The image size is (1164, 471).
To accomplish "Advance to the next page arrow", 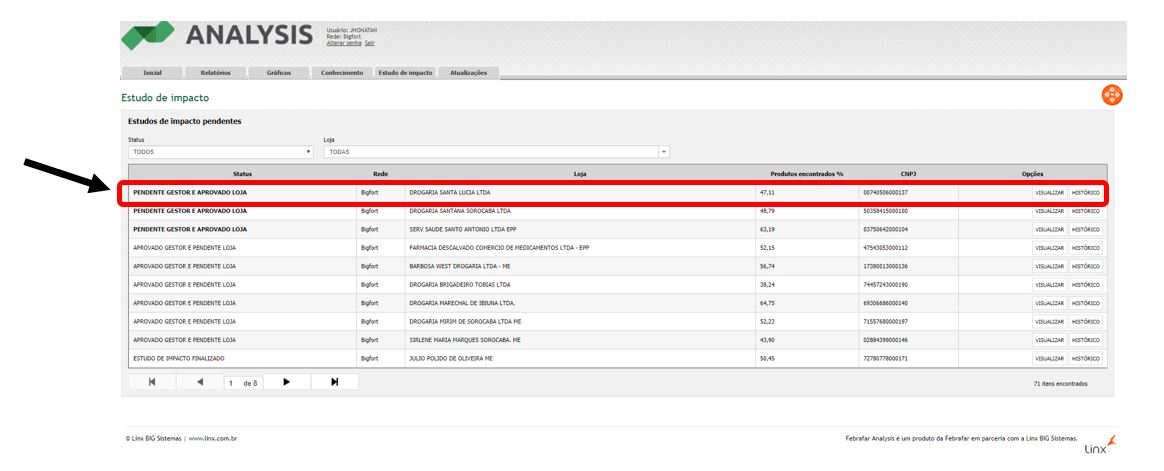I will (287, 382).
